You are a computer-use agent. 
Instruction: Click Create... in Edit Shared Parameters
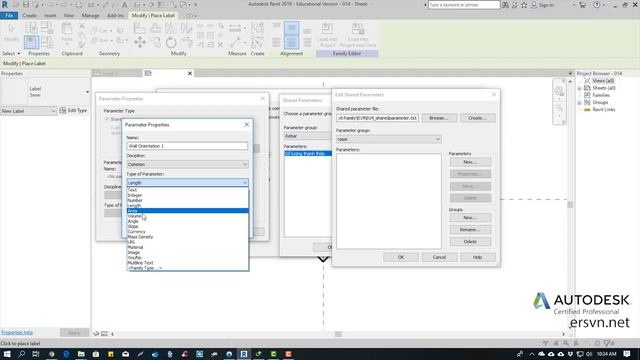coord(478,118)
